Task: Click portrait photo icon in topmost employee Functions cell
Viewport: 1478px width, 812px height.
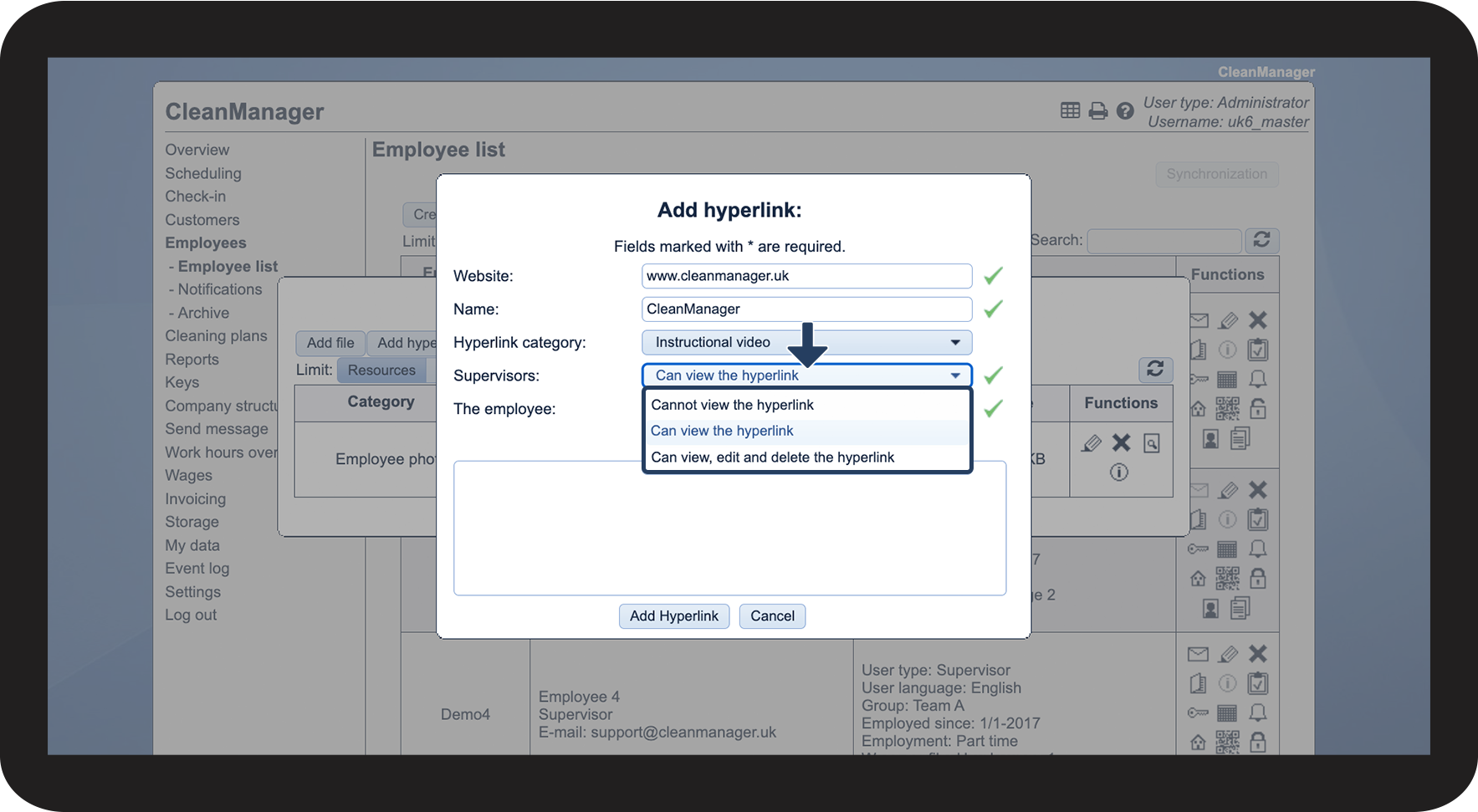Action: click(1210, 438)
